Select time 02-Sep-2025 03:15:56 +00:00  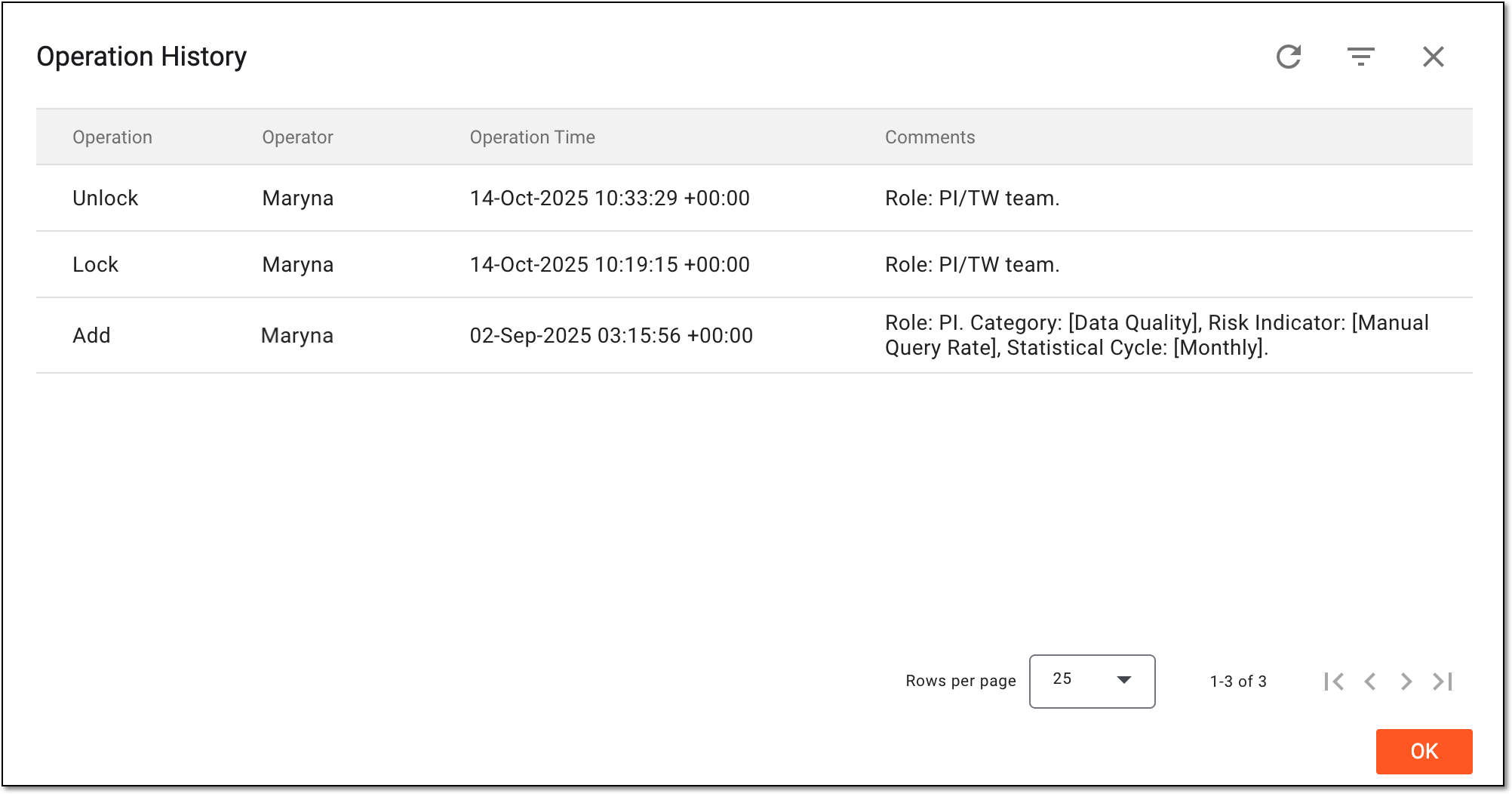[611, 336]
